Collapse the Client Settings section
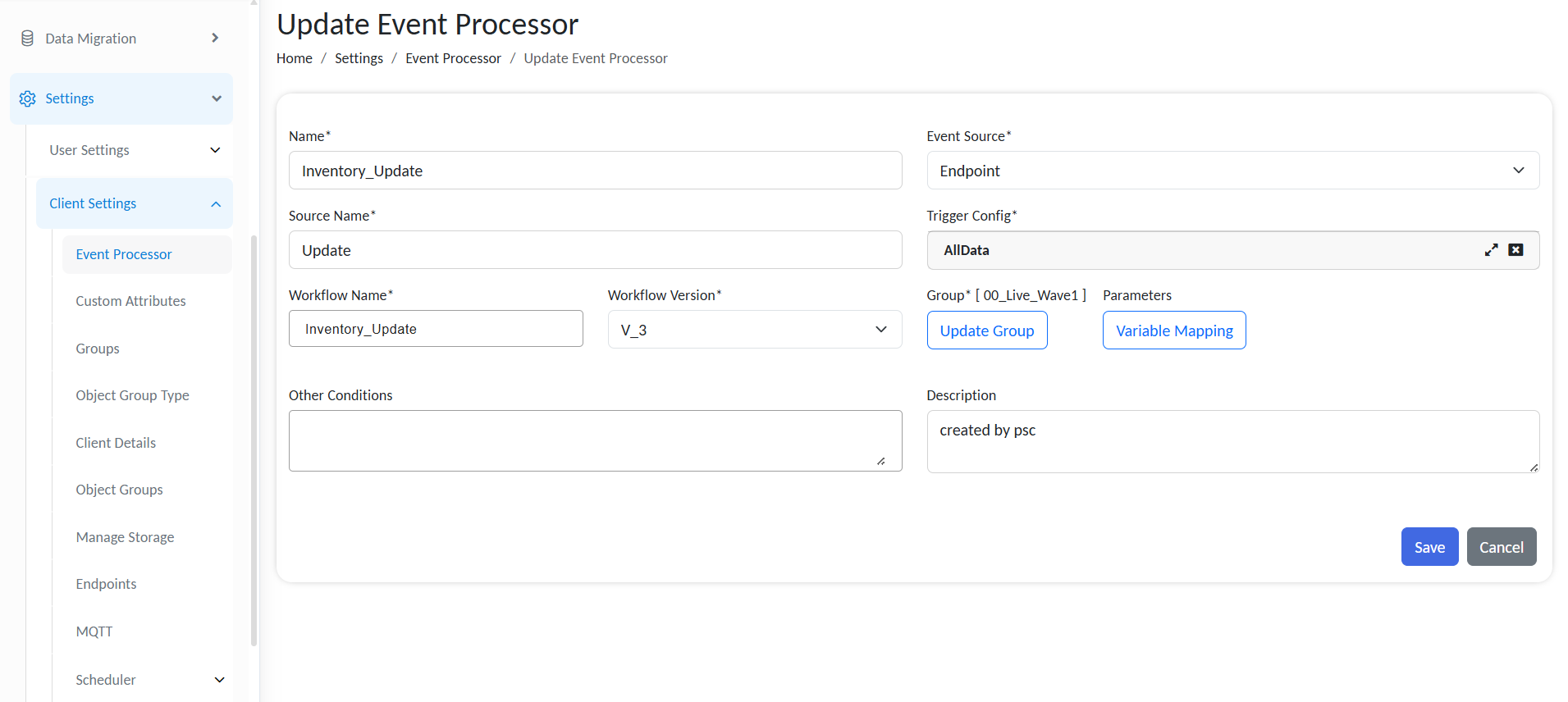The width and height of the screenshot is (1568, 702). (216, 203)
